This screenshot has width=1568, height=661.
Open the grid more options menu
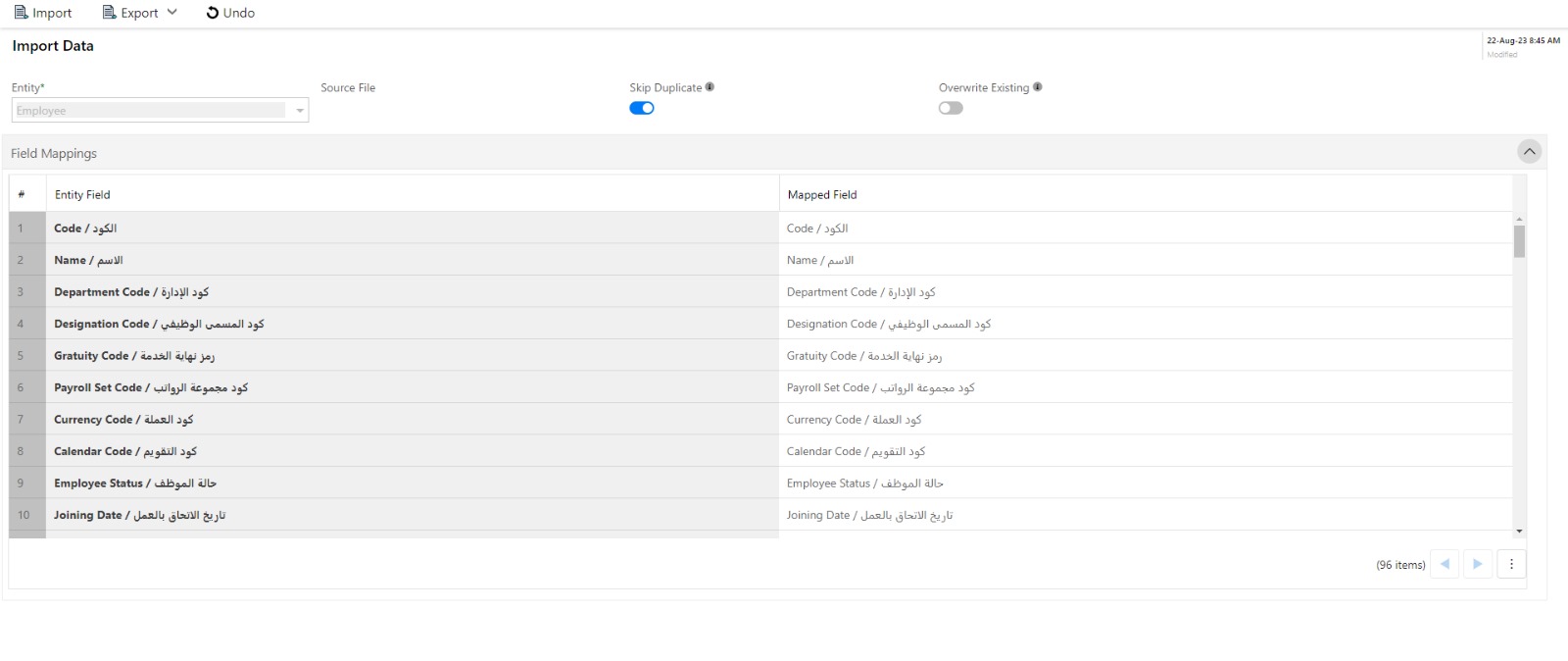pyautogui.click(x=1511, y=564)
